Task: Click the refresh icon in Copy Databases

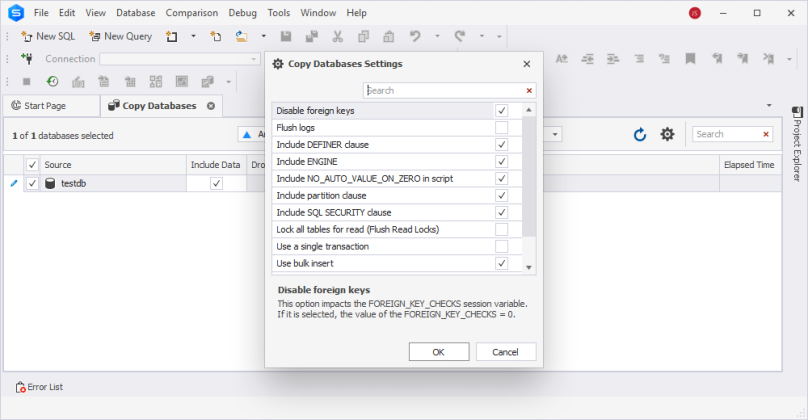Action: click(640, 135)
